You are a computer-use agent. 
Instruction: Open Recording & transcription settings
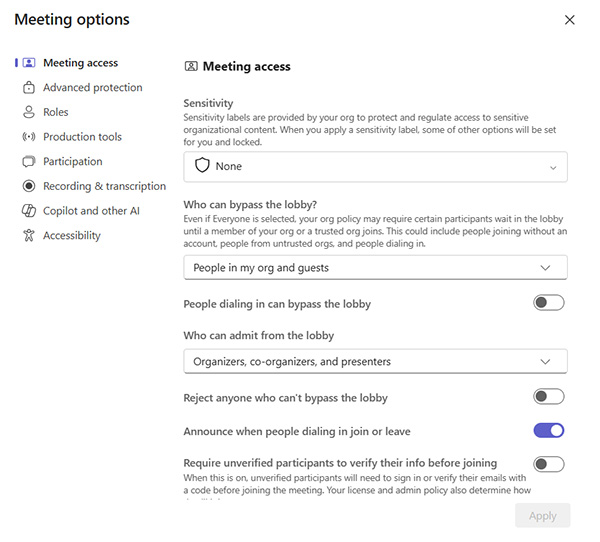pyautogui.click(x=104, y=186)
